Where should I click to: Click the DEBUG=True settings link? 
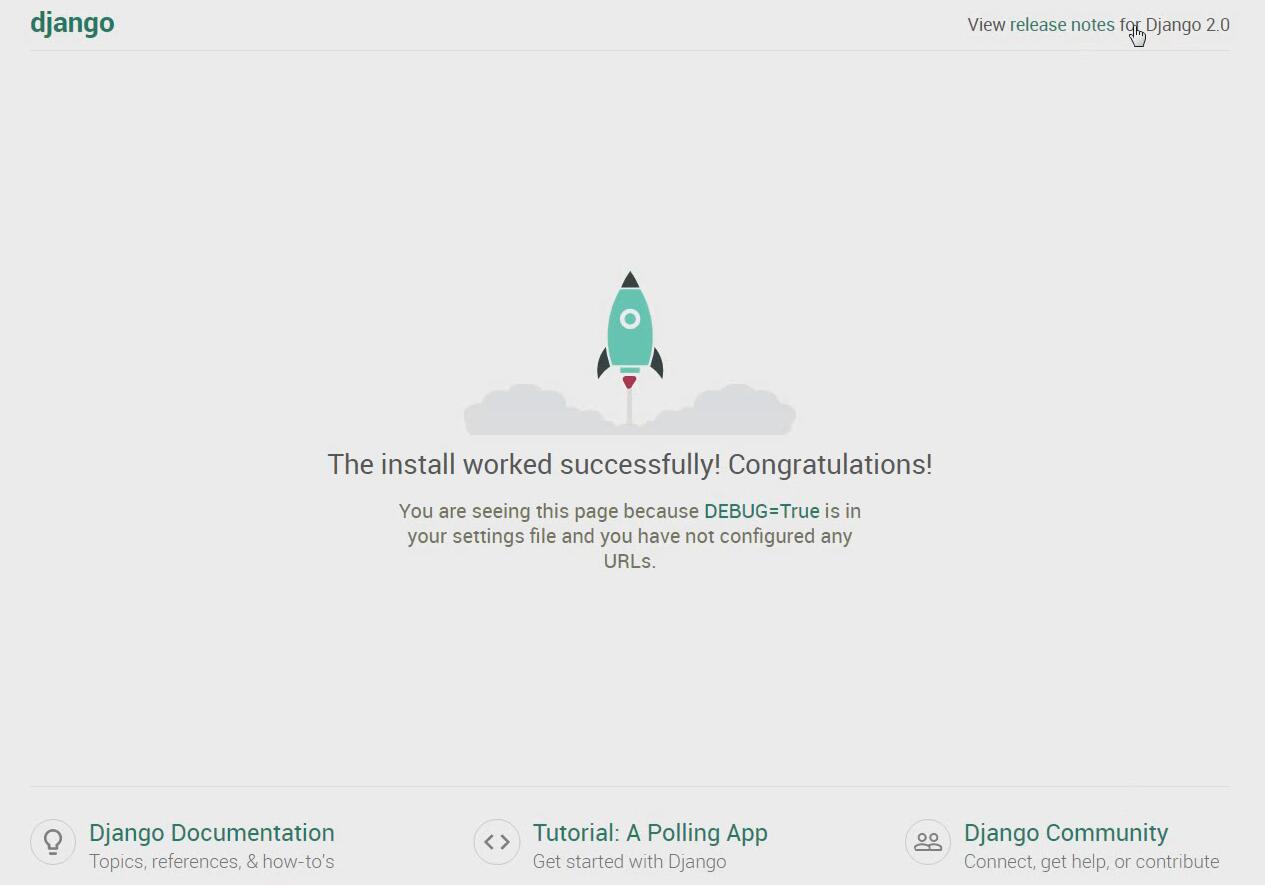point(762,511)
